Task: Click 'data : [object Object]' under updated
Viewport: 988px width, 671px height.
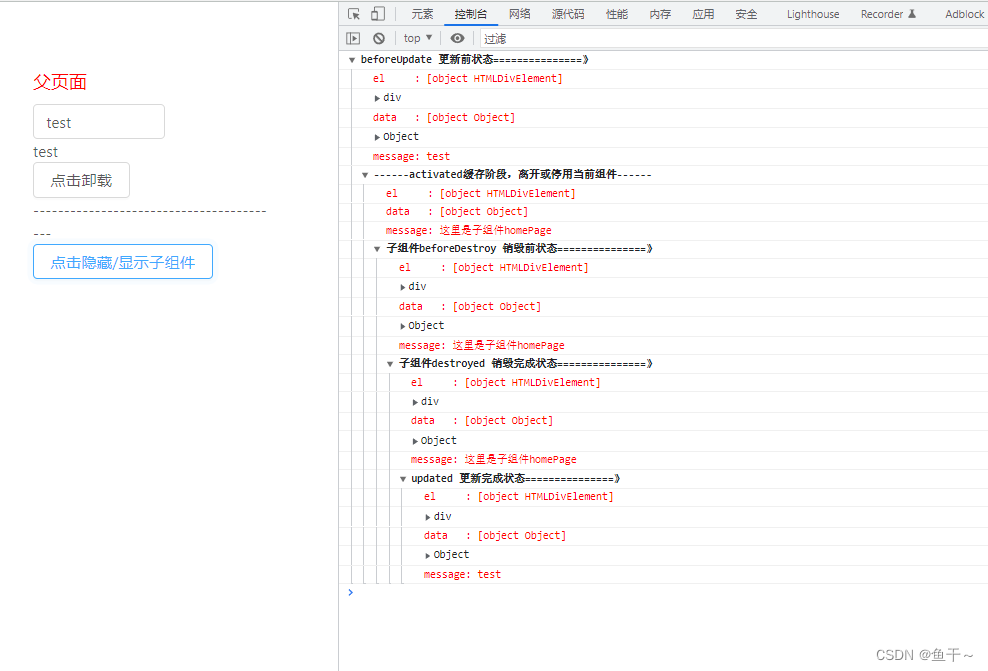Action: pyautogui.click(x=495, y=536)
